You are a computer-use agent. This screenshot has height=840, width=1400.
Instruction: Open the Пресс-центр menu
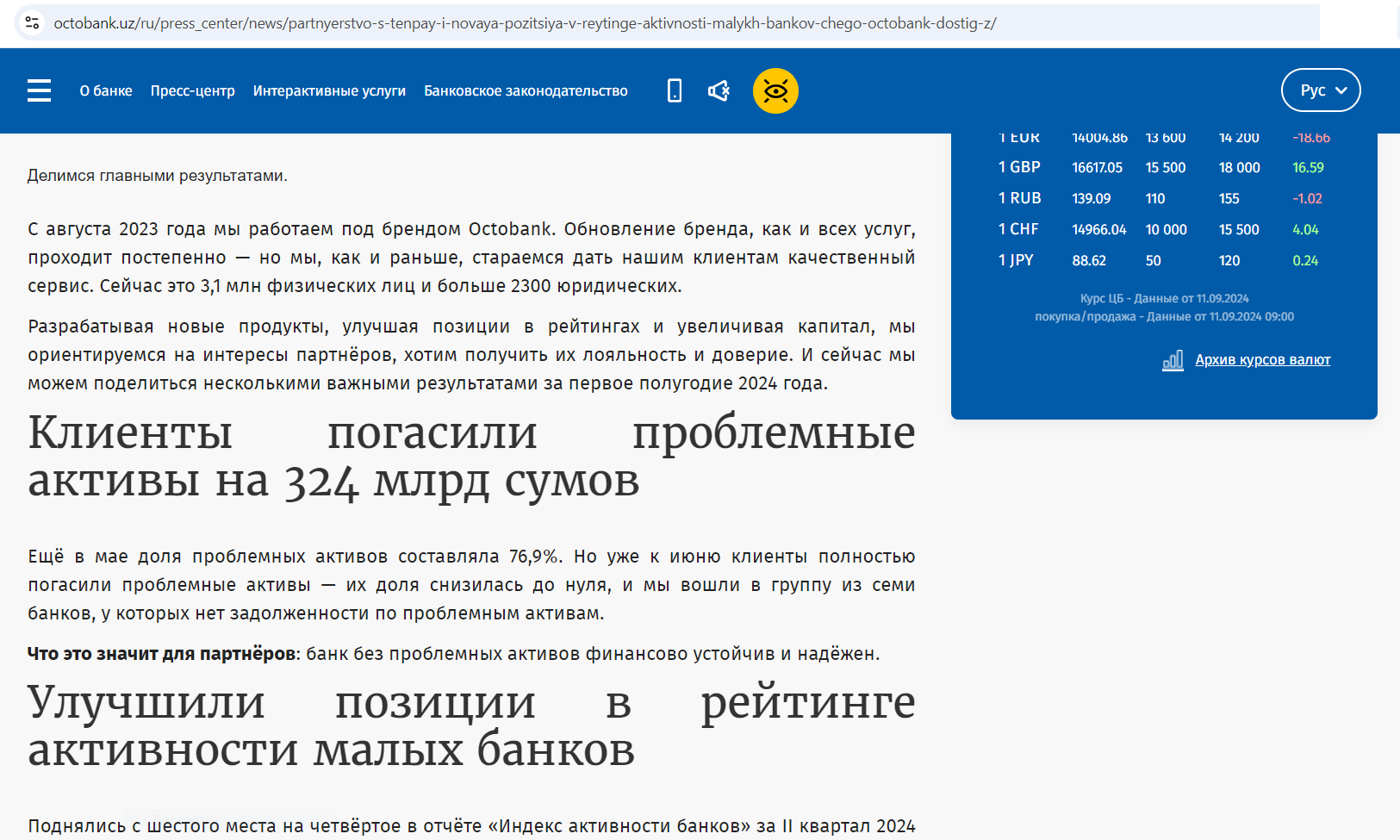coord(192,90)
